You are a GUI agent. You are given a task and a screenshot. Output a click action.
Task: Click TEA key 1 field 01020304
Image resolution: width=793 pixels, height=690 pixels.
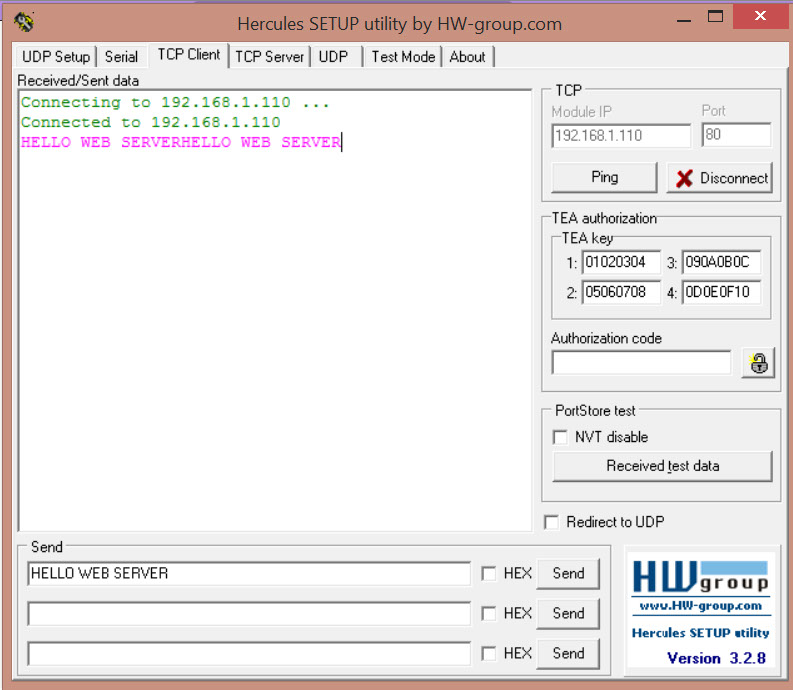(x=621, y=262)
